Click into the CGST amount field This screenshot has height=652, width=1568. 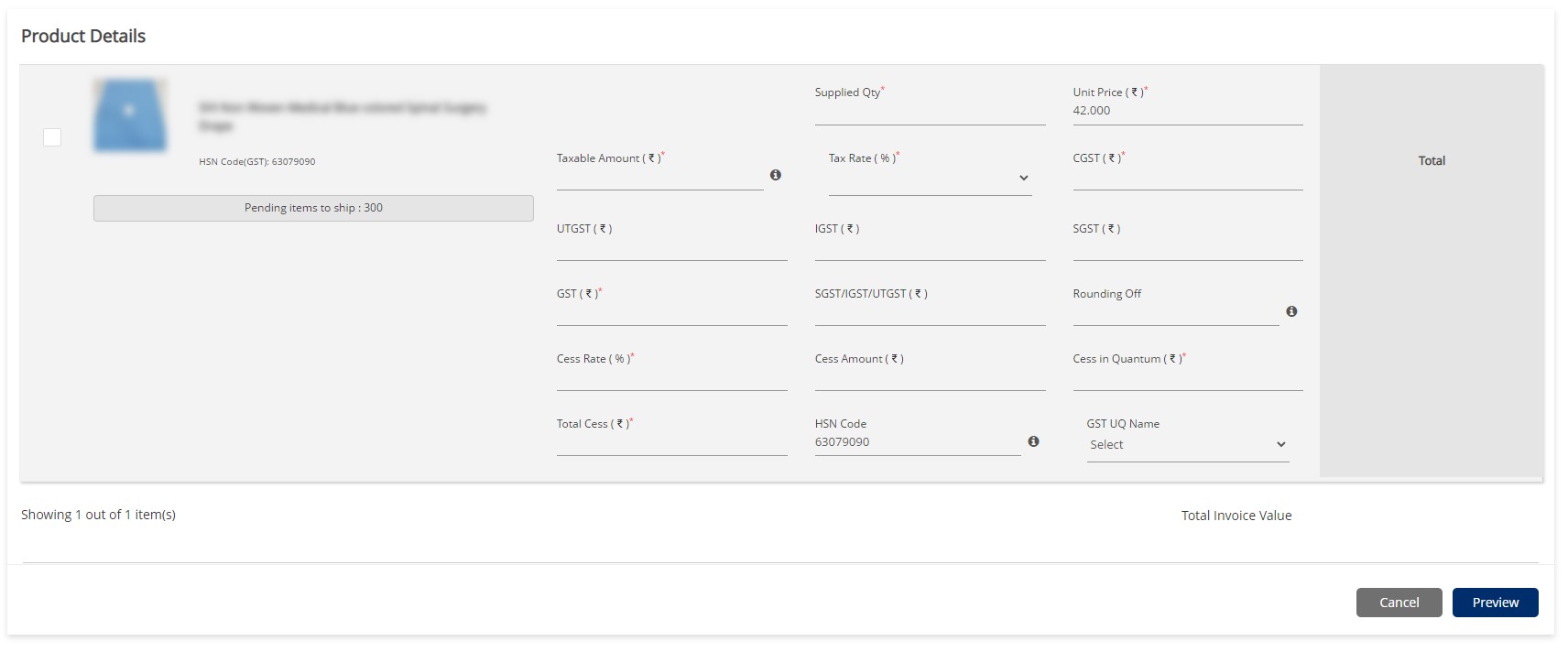pyautogui.click(x=1187, y=178)
